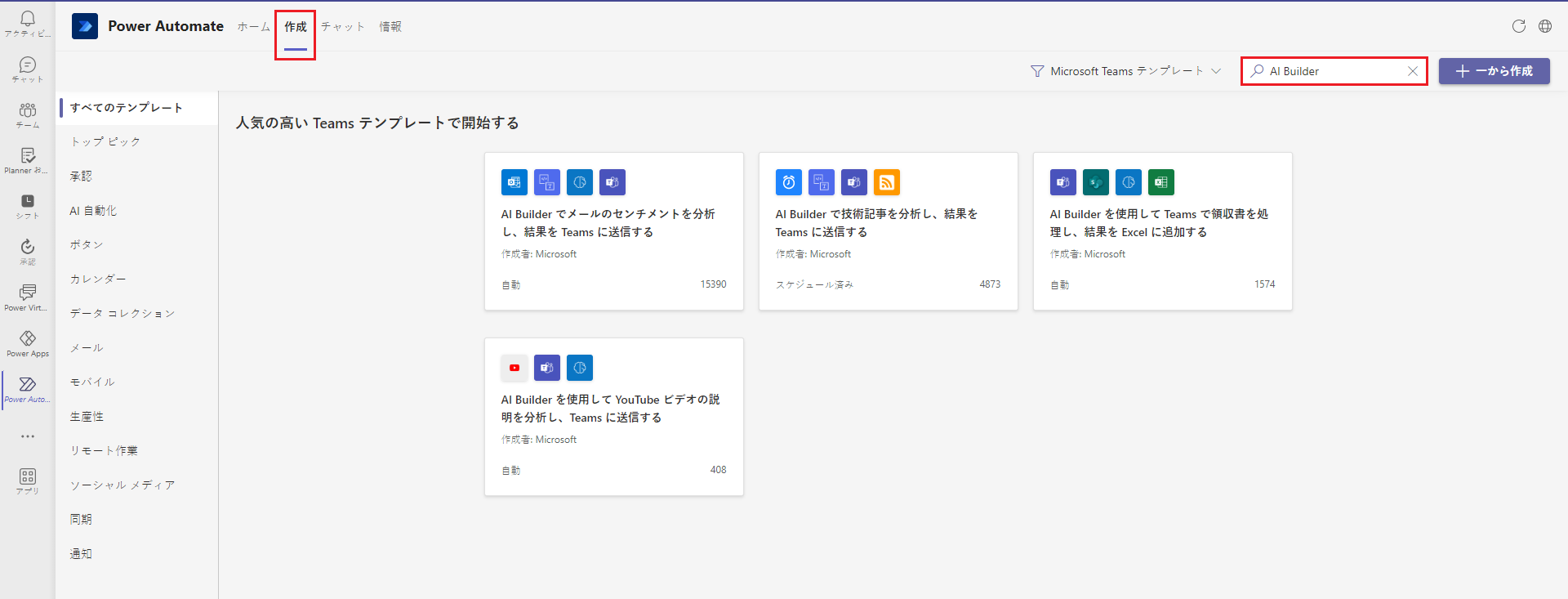This screenshot has width=1568, height=599.
Task: Click usage count 408
Action: coord(718,470)
